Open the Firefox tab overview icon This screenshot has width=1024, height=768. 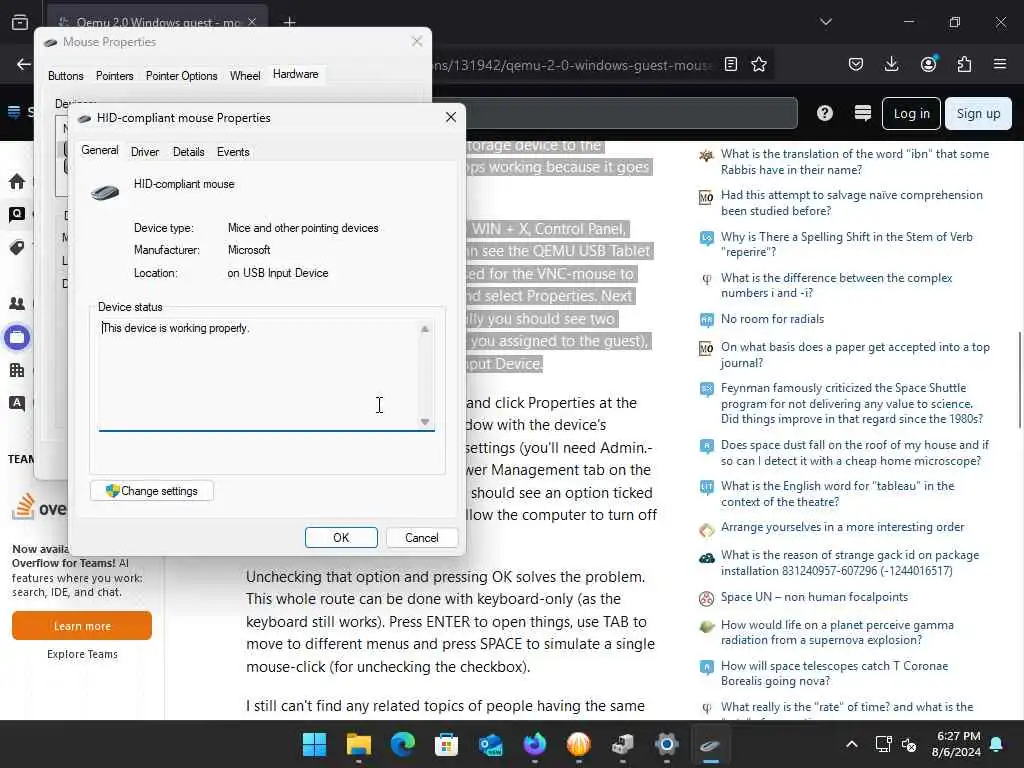pyautogui.click(x=20, y=22)
